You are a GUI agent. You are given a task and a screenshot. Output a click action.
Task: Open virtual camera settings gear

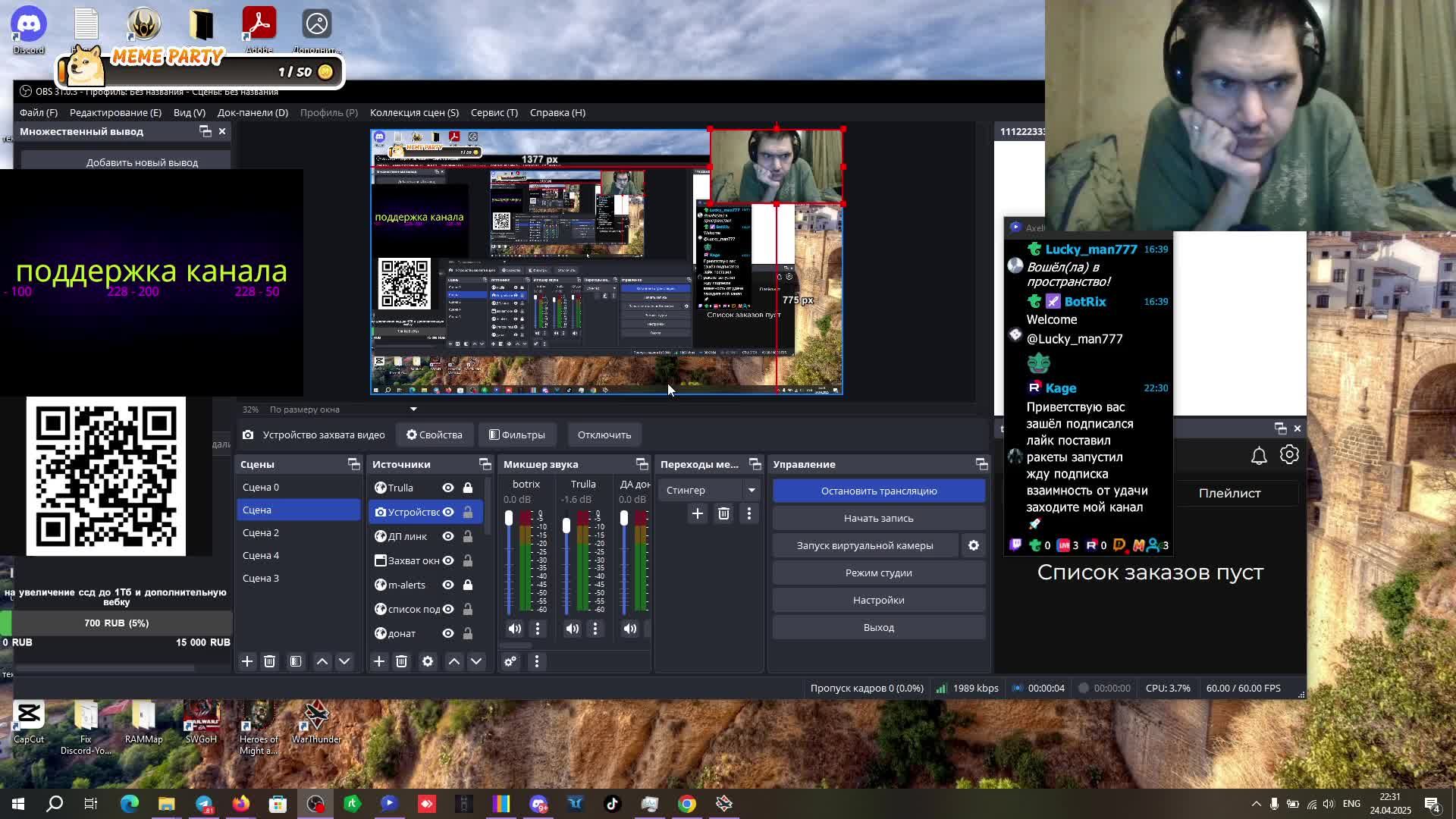point(974,545)
